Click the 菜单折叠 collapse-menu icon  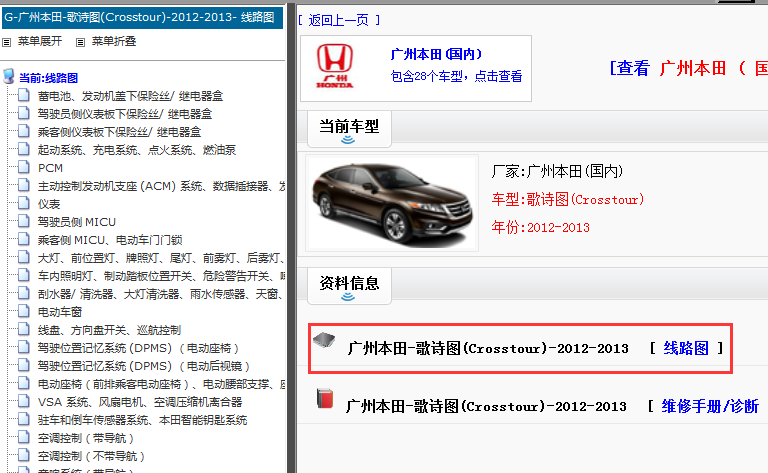(80, 42)
